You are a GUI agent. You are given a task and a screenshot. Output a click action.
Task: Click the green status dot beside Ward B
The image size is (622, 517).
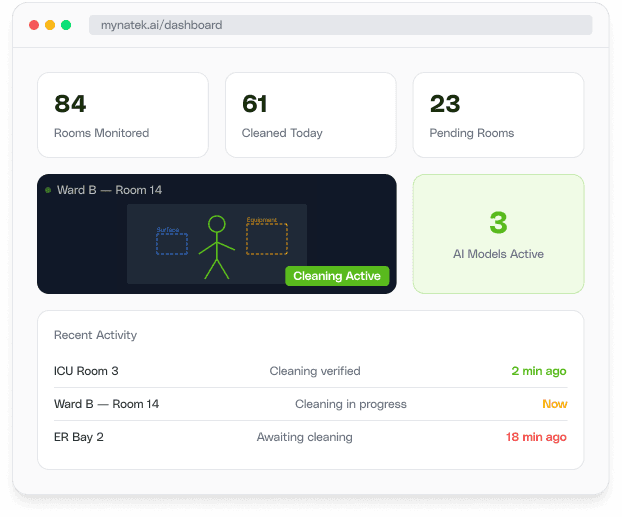pos(48,190)
